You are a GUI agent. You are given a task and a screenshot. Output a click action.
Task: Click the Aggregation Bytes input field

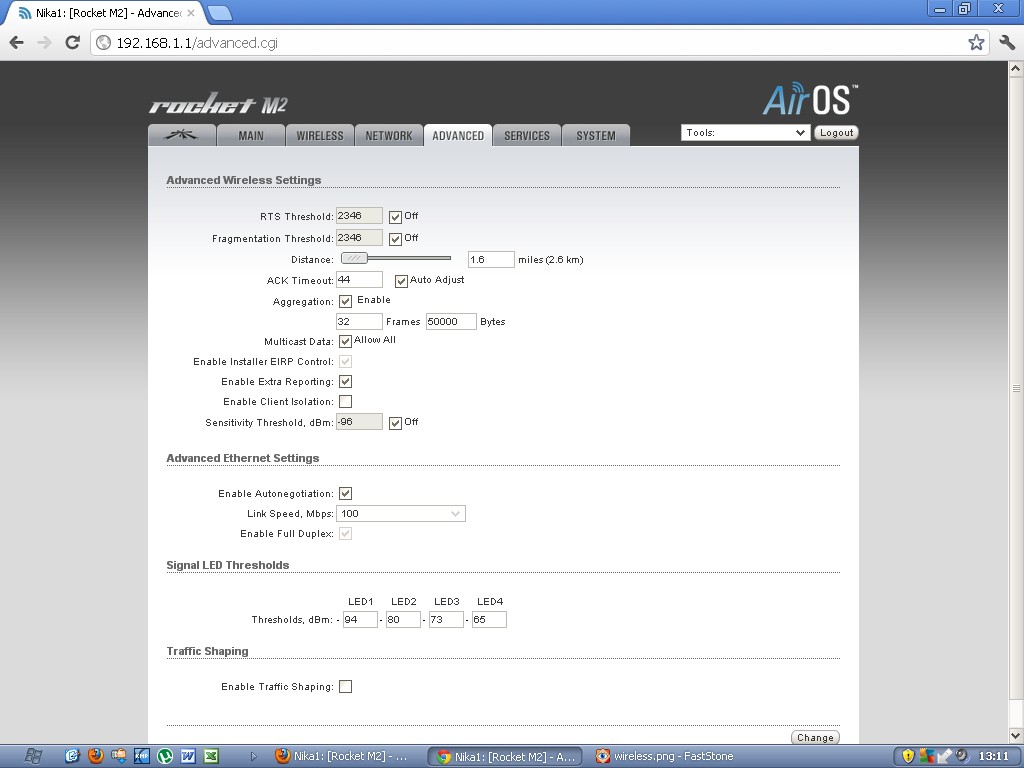(451, 321)
